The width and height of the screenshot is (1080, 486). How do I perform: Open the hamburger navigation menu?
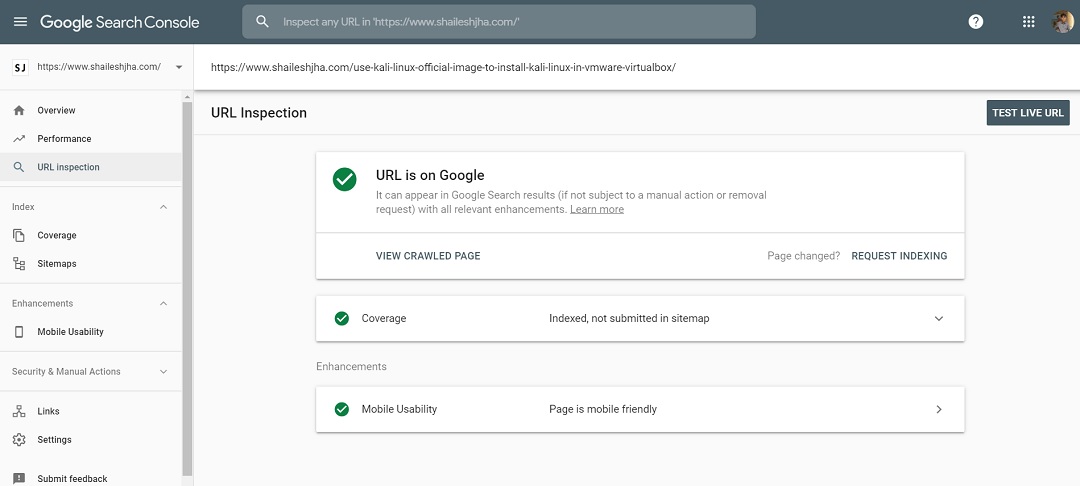click(x=21, y=21)
